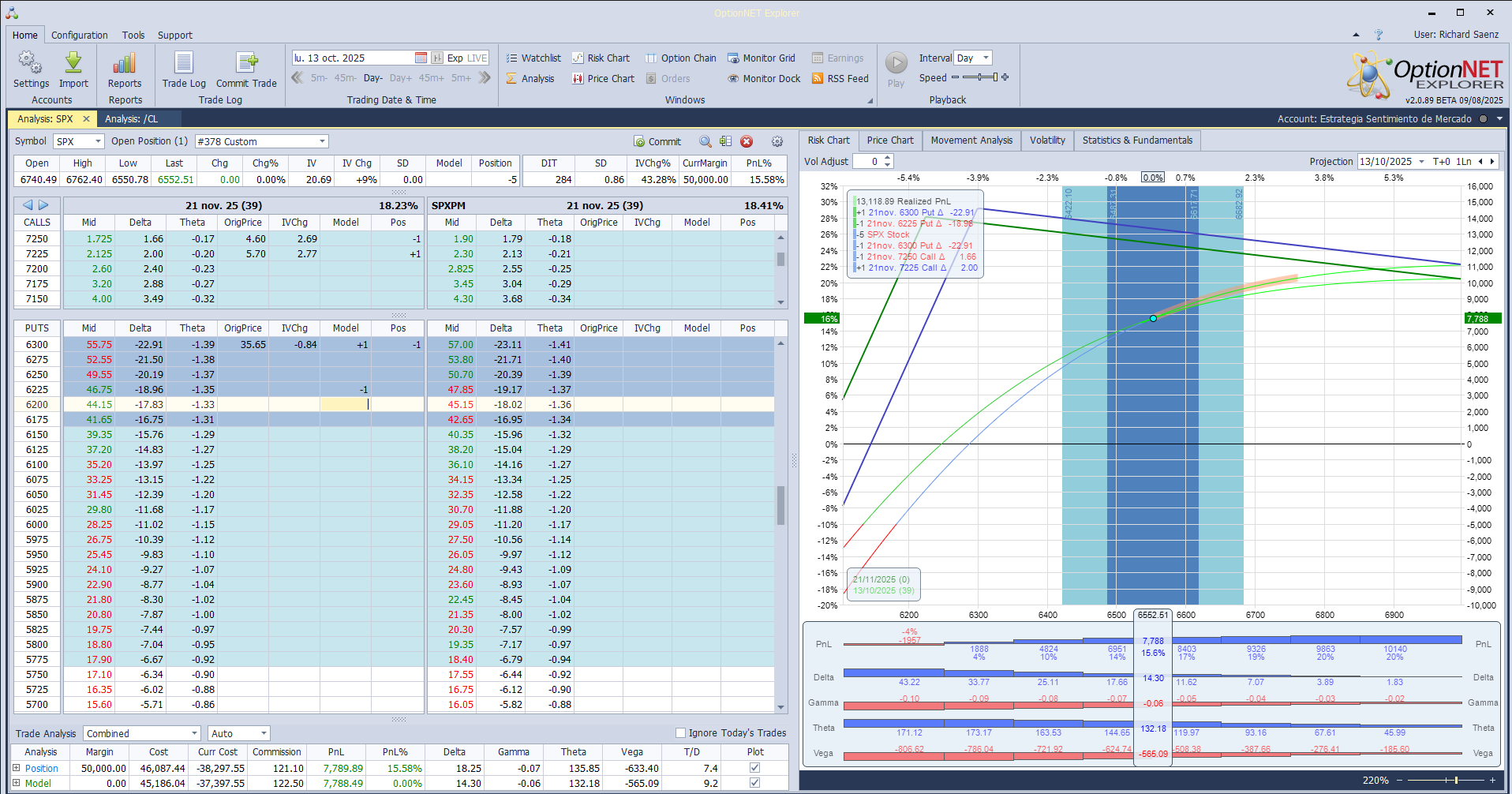The width and height of the screenshot is (1512, 794).
Task: Open the Reports bar chart icon
Action: tap(125, 62)
